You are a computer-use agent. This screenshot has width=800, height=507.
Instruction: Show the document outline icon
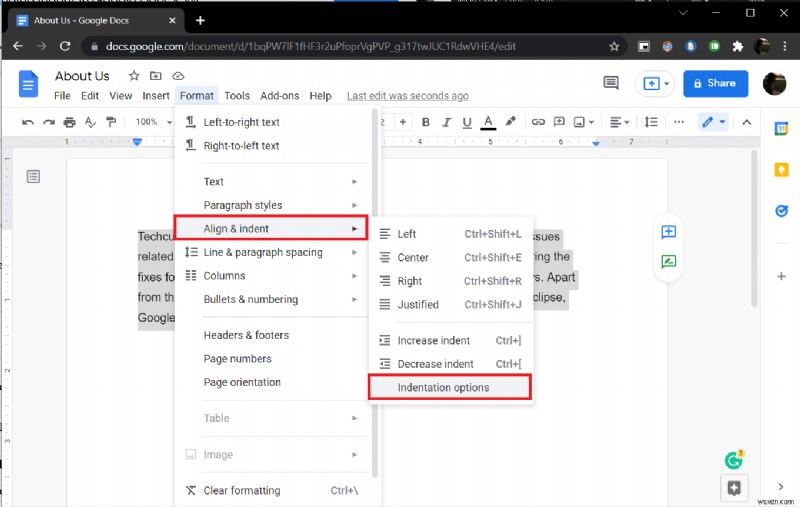pyautogui.click(x=33, y=176)
